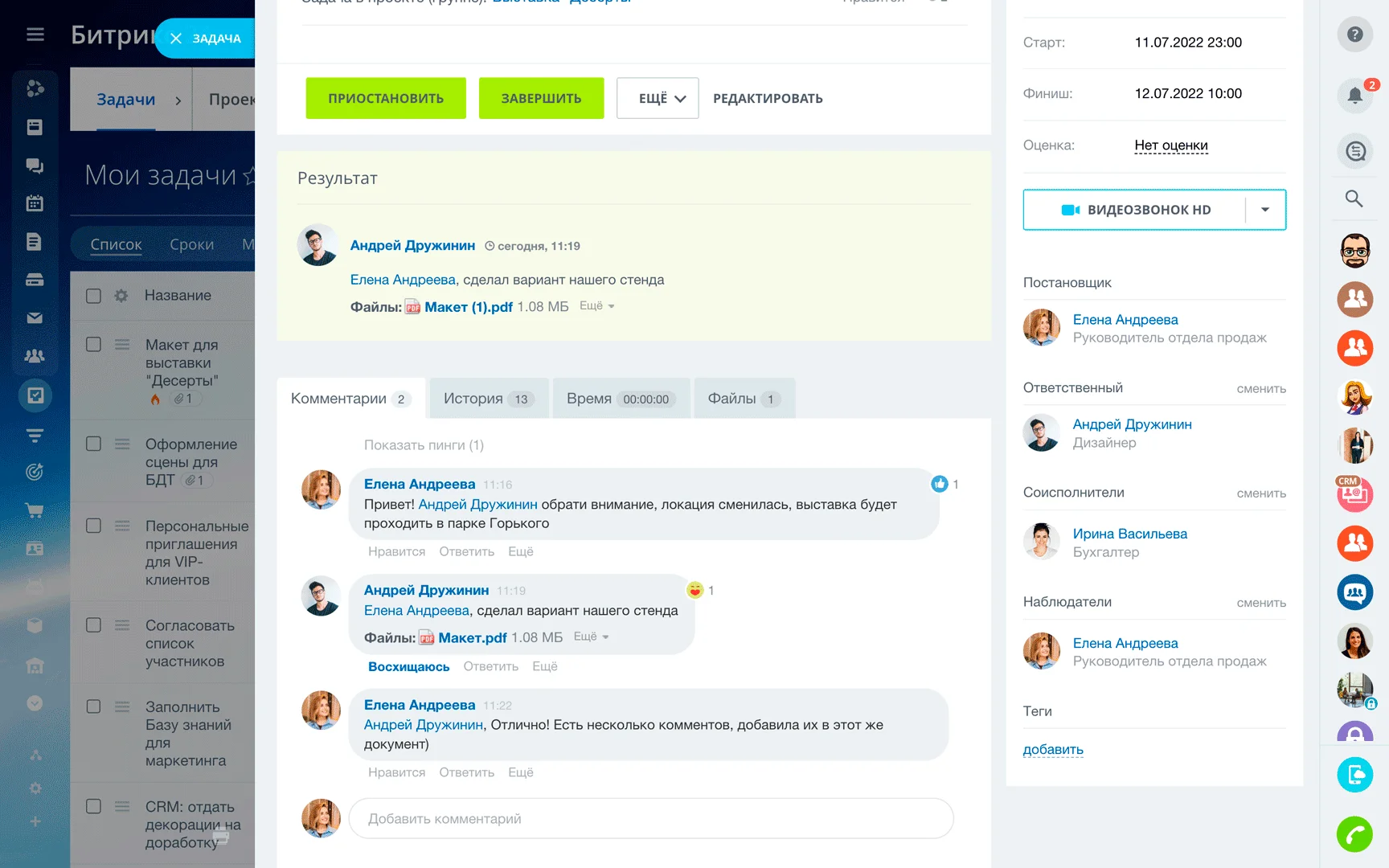The height and width of the screenshot is (868, 1389).
Task: Open search with the magnifier icon
Action: pyautogui.click(x=1354, y=199)
